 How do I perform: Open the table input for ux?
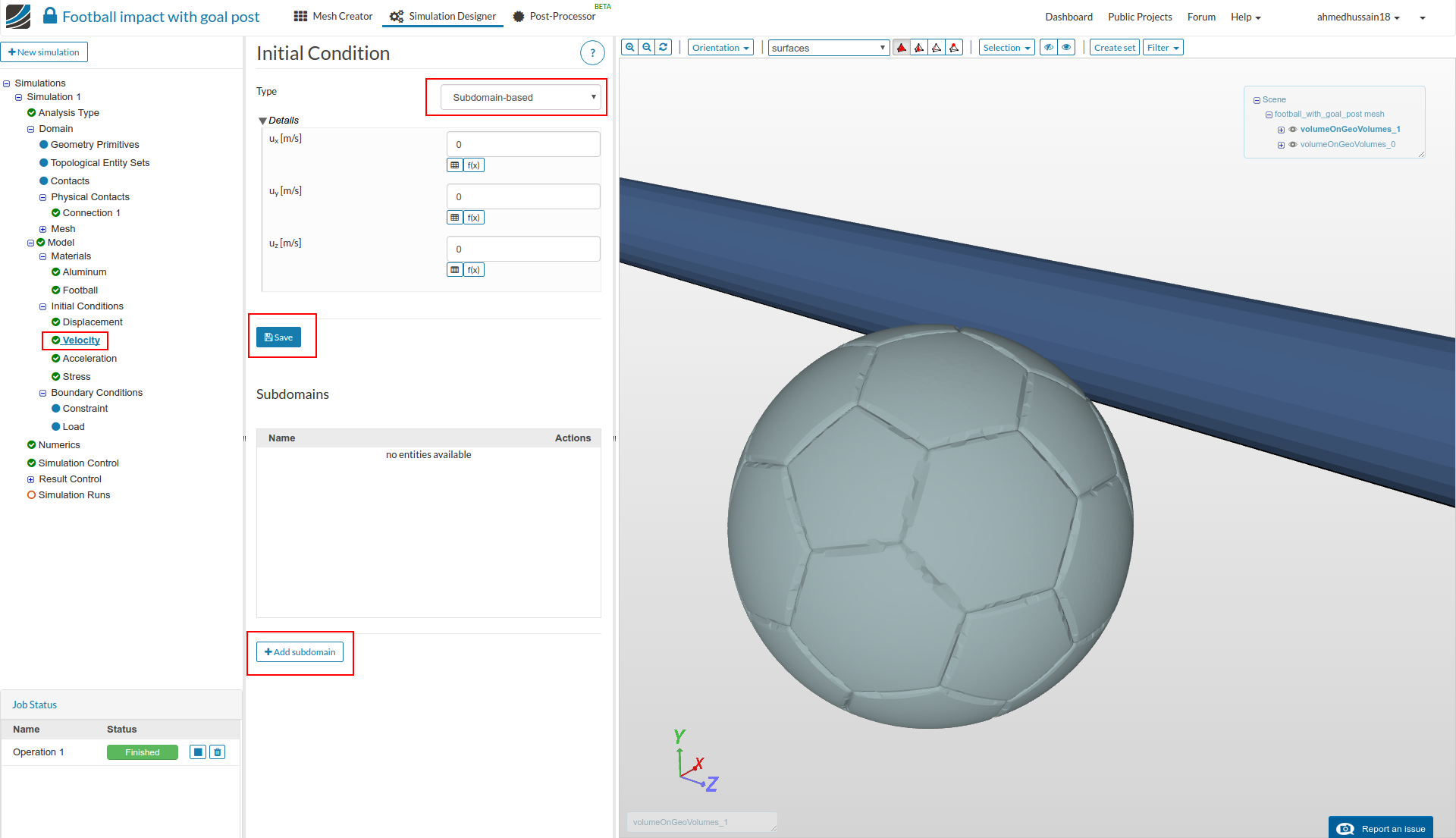click(x=454, y=165)
